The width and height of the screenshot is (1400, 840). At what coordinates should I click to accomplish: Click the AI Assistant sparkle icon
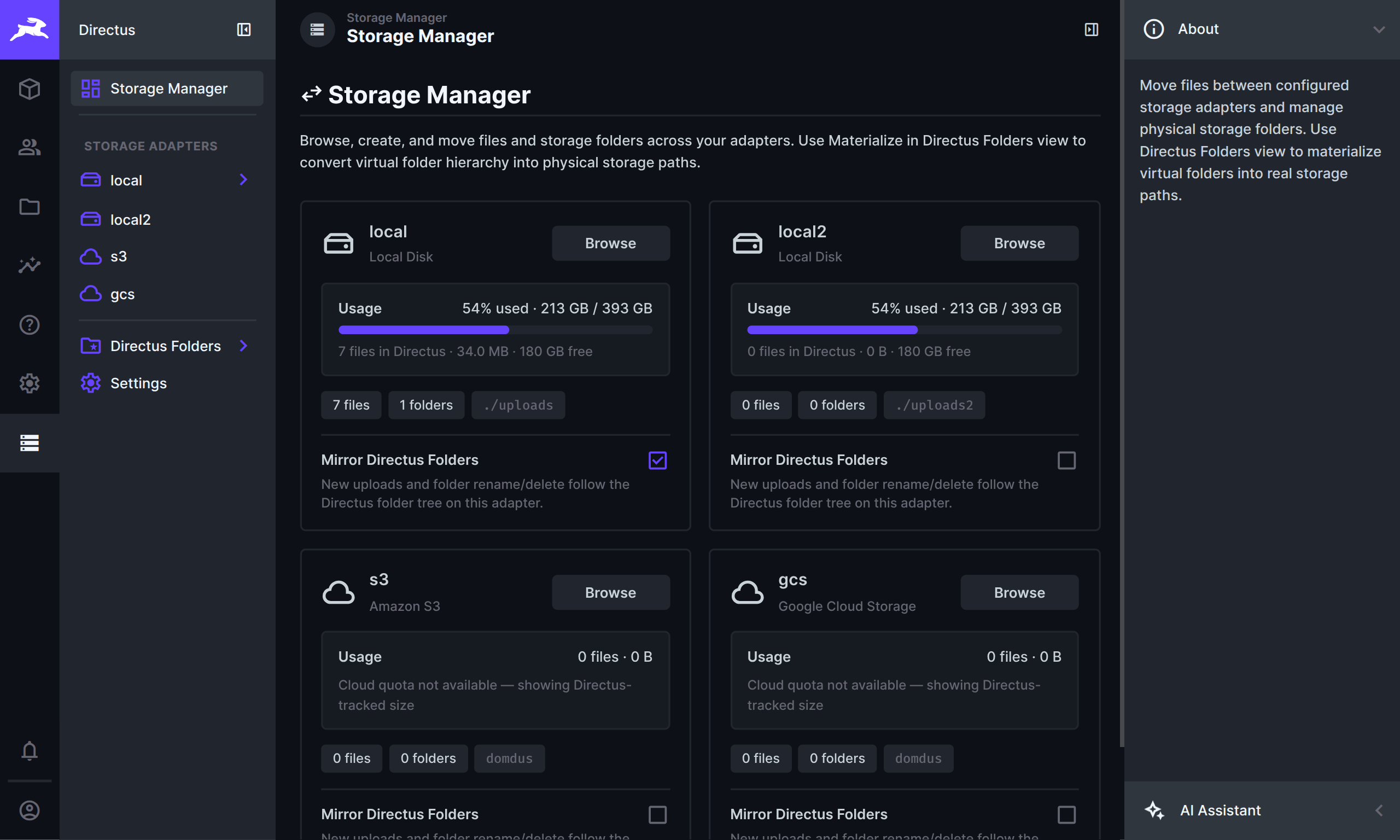(x=1154, y=810)
